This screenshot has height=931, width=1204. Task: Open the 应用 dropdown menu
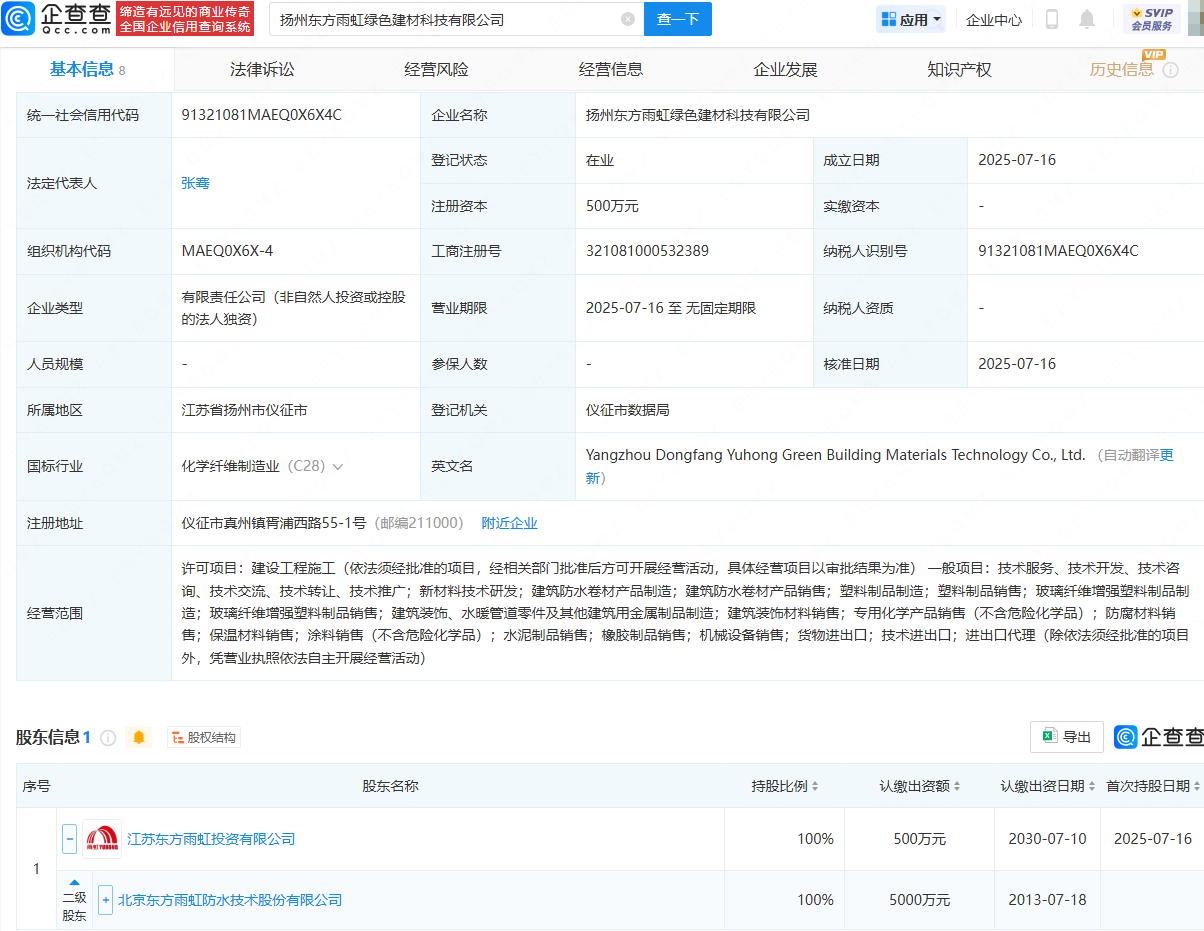point(911,19)
